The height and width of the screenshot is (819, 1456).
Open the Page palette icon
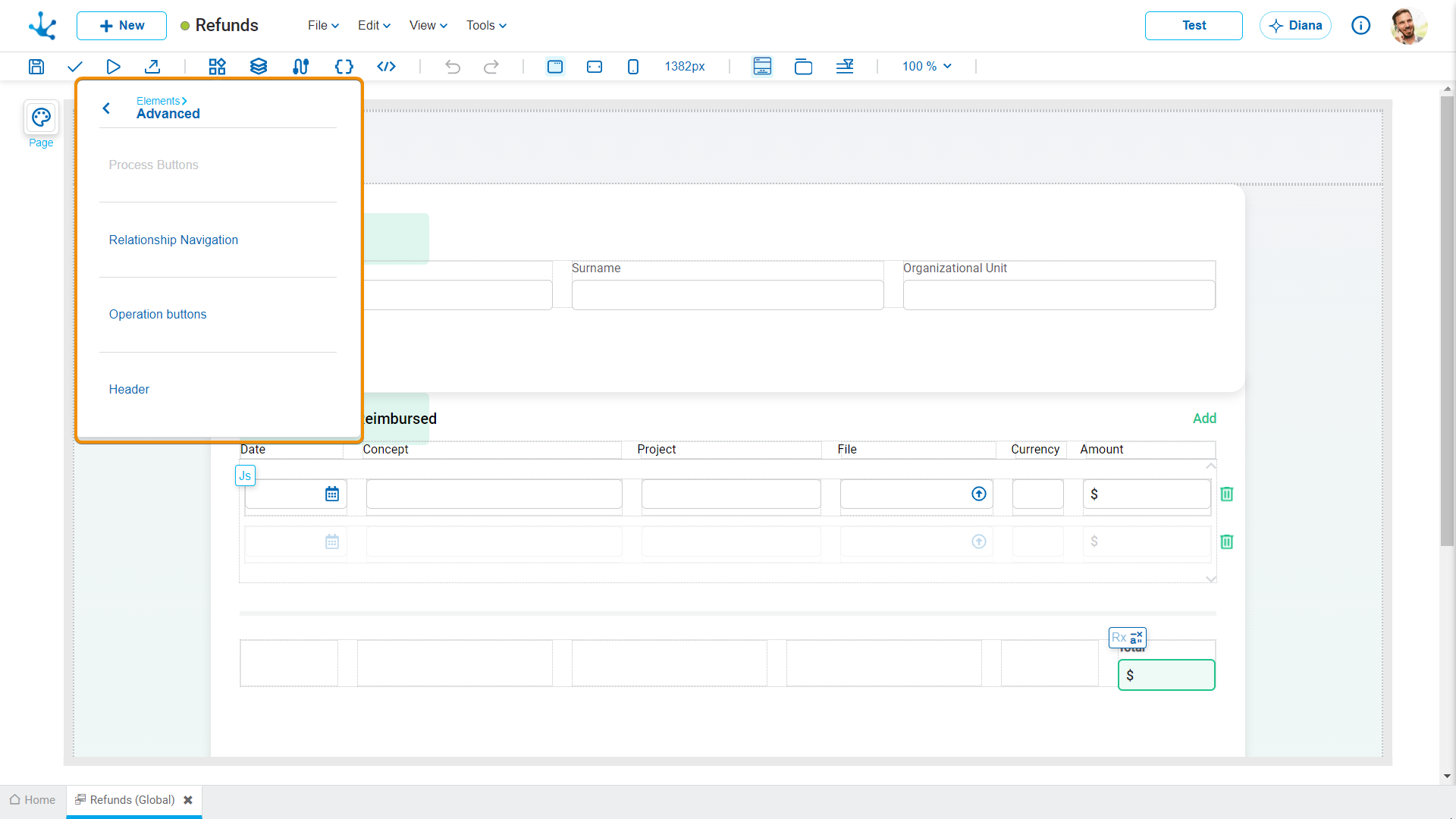(x=41, y=118)
